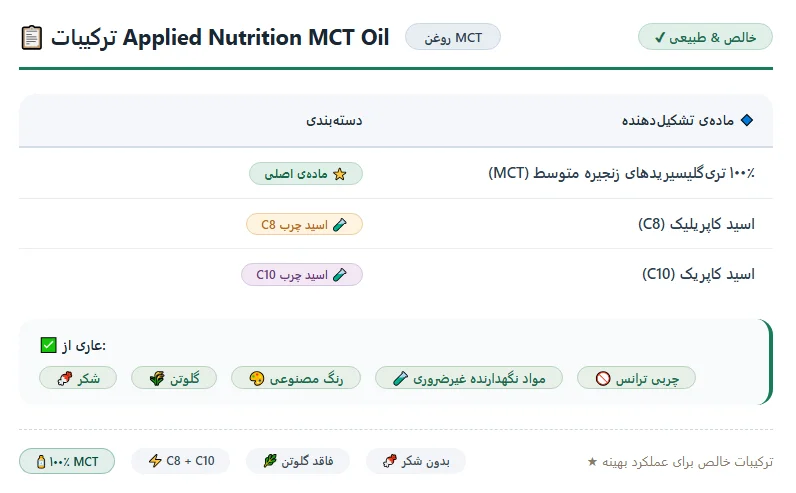
Task: Click the no-entry icon in چربی ترانس chip
Action: tap(603, 379)
